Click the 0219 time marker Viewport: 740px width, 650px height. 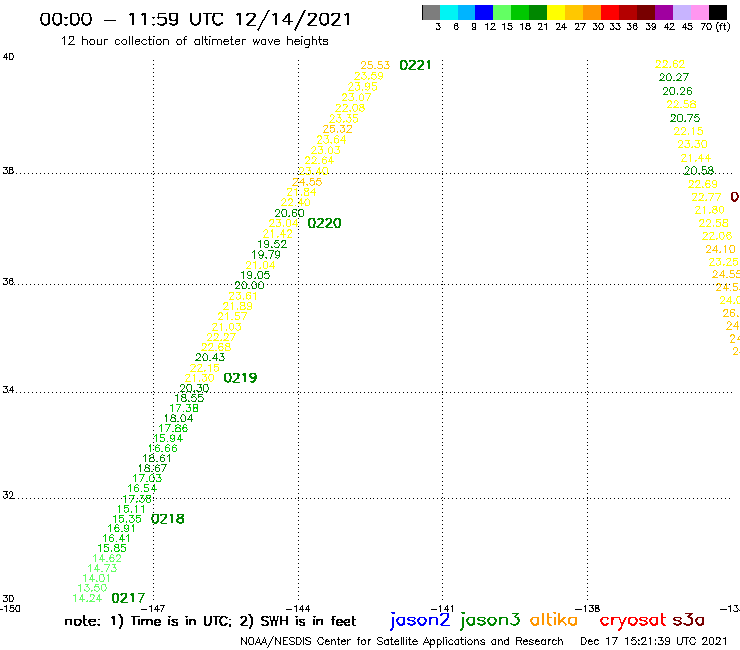point(240,378)
